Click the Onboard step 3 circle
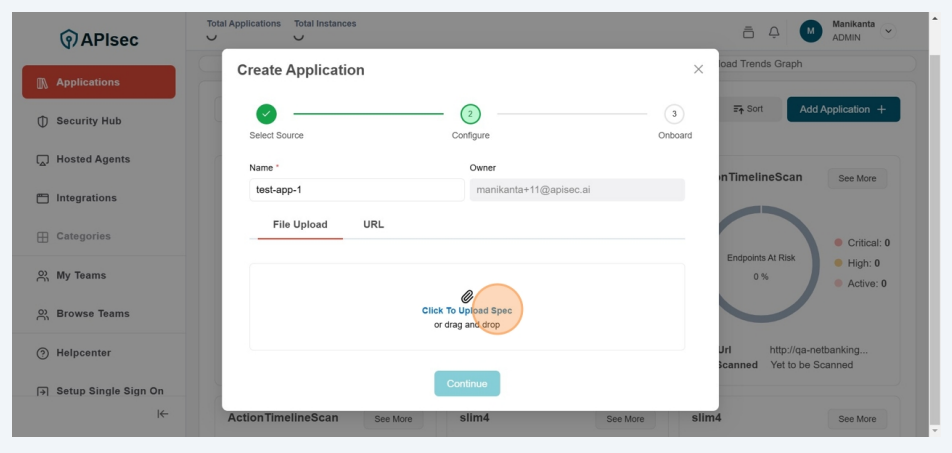 [674, 114]
